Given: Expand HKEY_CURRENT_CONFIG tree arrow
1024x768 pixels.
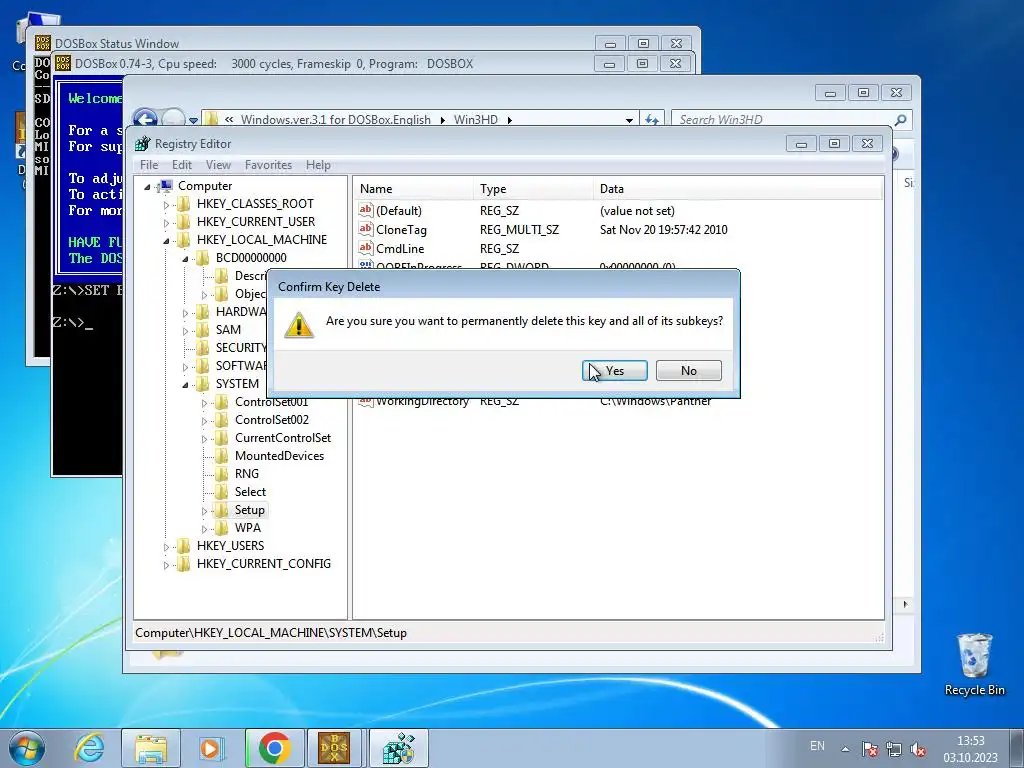Looking at the screenshot, I should [166, 564].
